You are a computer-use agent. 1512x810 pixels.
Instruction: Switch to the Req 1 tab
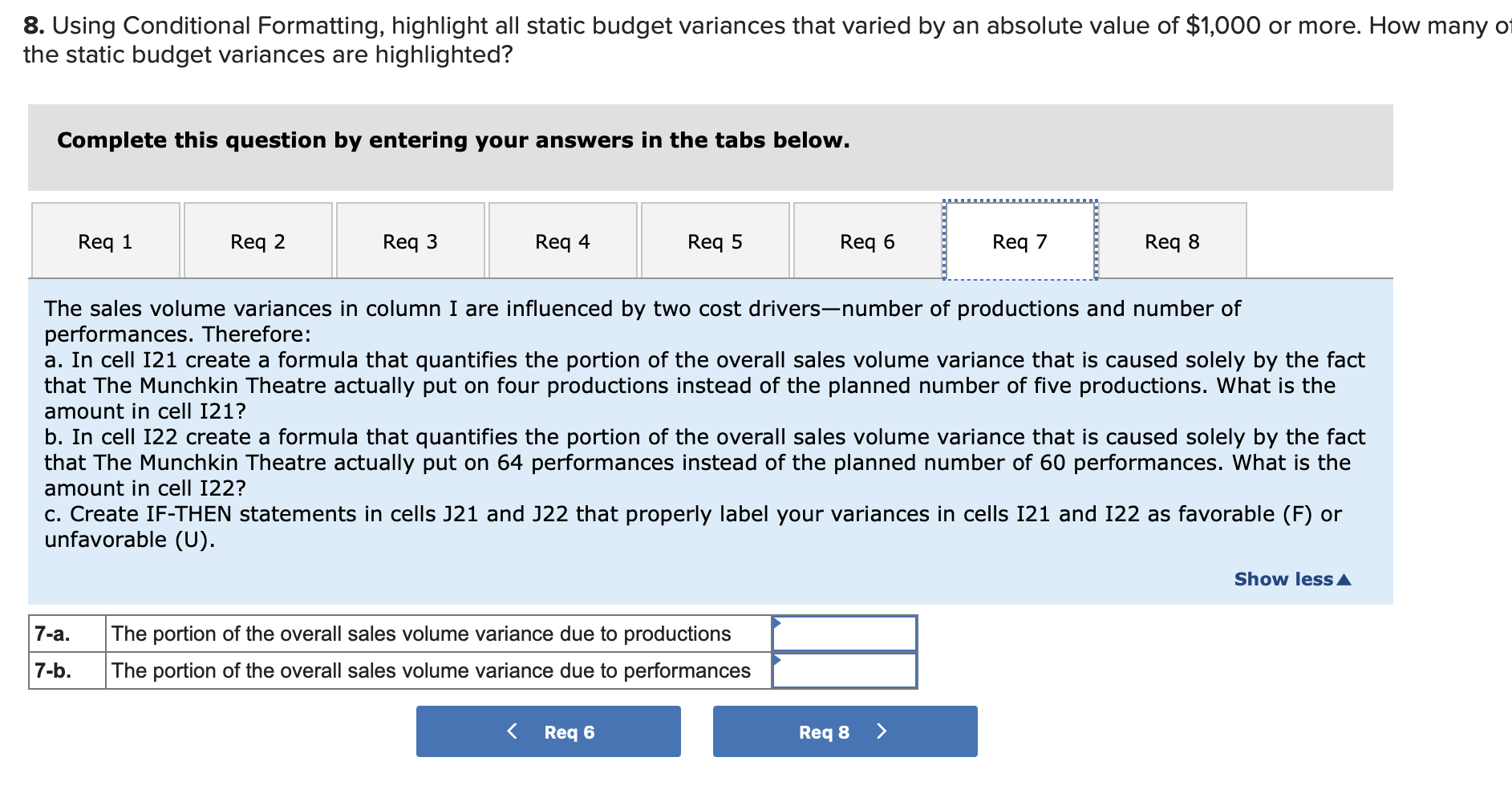point(105,241)
